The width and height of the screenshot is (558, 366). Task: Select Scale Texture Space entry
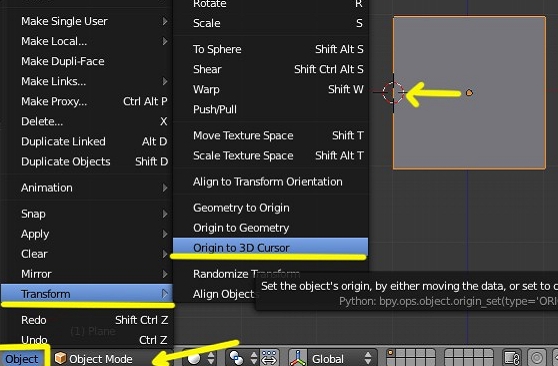click(270, 156)
